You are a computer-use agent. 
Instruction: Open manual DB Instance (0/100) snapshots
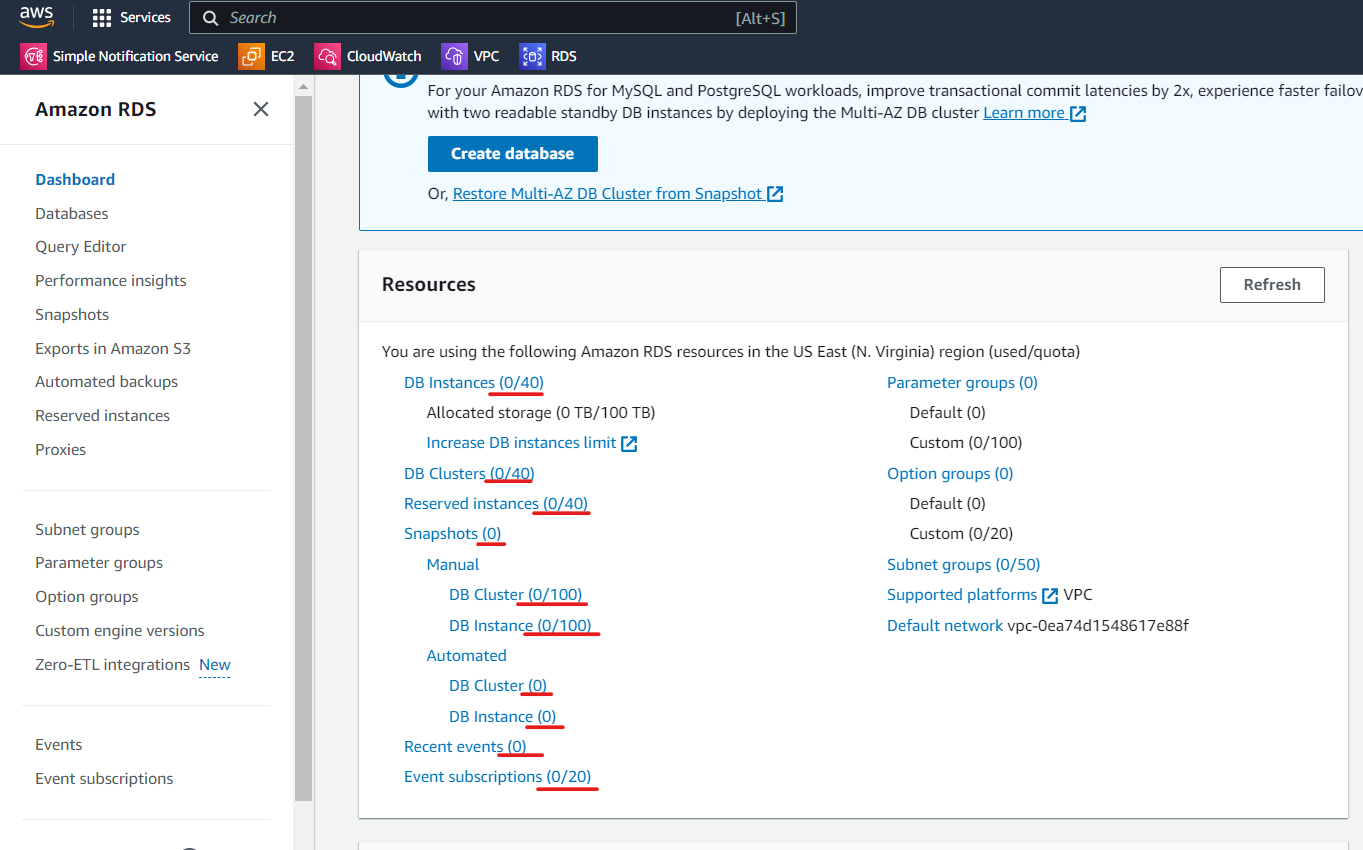point(520,626)
